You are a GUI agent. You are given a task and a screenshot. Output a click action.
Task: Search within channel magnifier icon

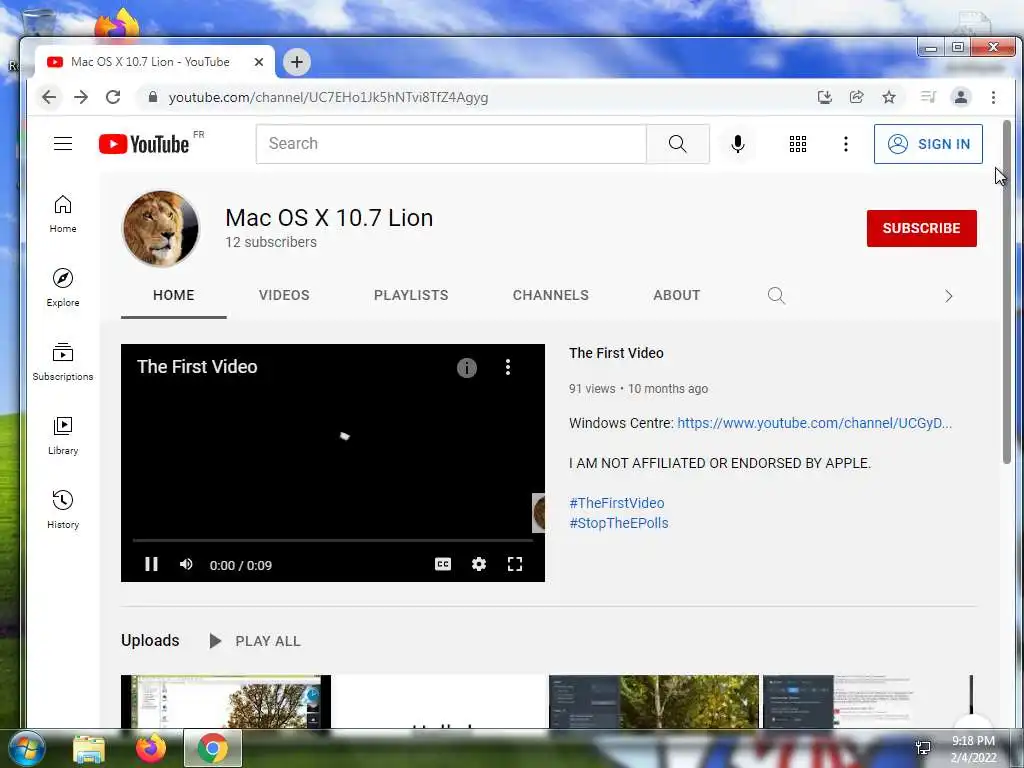coord(776,295)
